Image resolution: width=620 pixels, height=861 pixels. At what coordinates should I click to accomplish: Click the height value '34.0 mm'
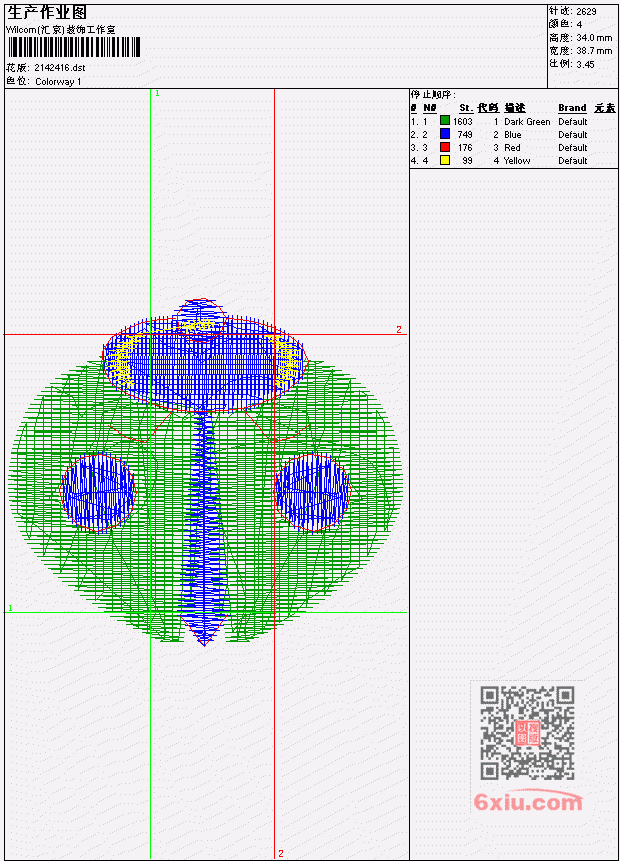tap(594, 37)
